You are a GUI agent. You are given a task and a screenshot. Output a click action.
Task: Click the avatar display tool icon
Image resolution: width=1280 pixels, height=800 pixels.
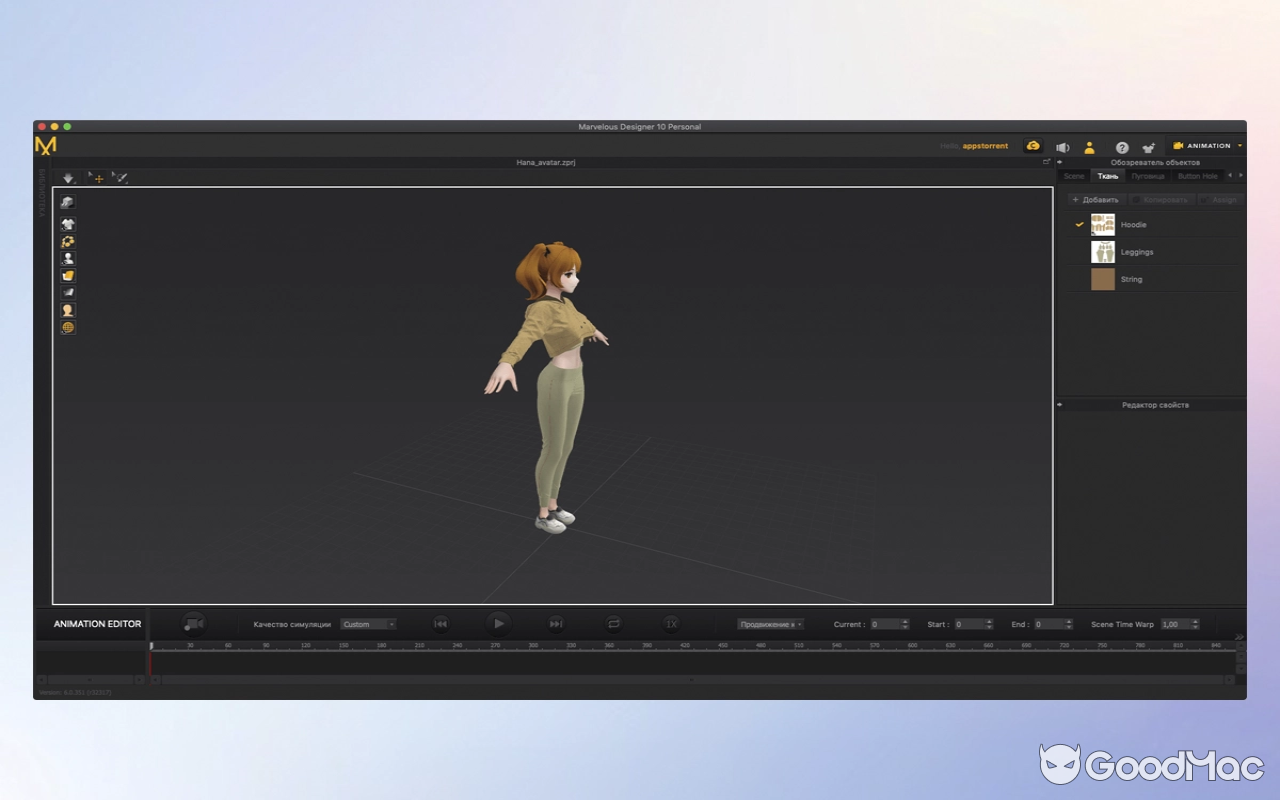[x=67, y=257]
